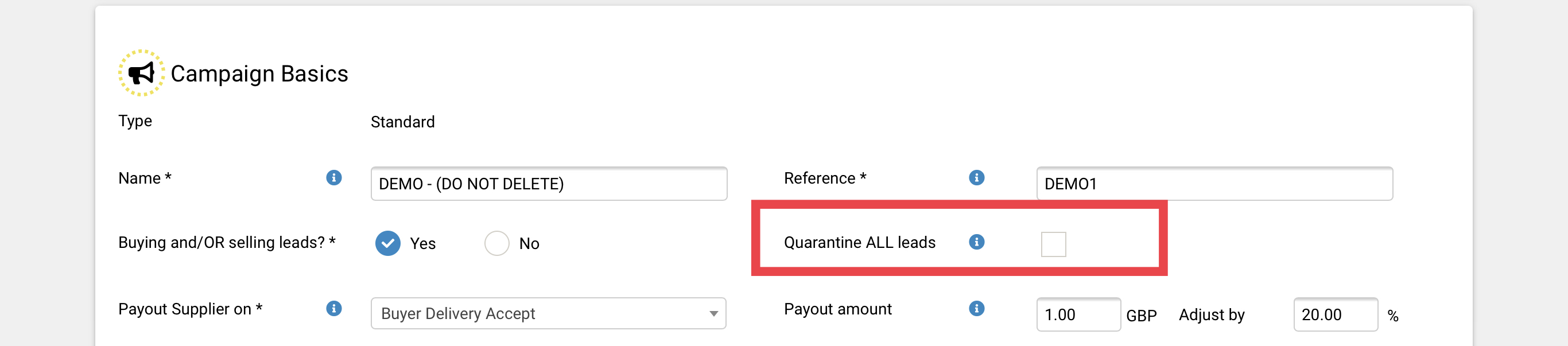The height and width of the screenshot is (346, 1568).
Task: Click the Buyer Delivery Accept dropdown arrow
Action: [713, 314]
